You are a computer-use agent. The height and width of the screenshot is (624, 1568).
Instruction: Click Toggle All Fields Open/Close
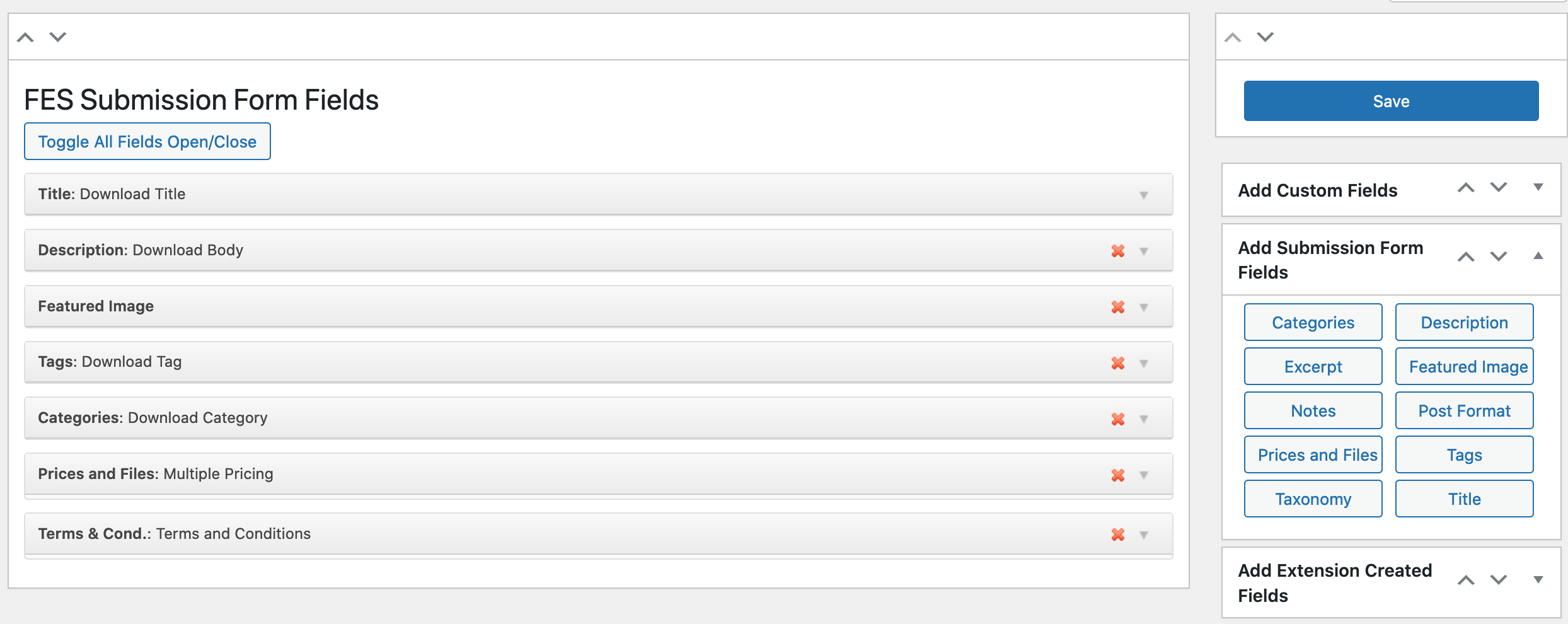147,142
